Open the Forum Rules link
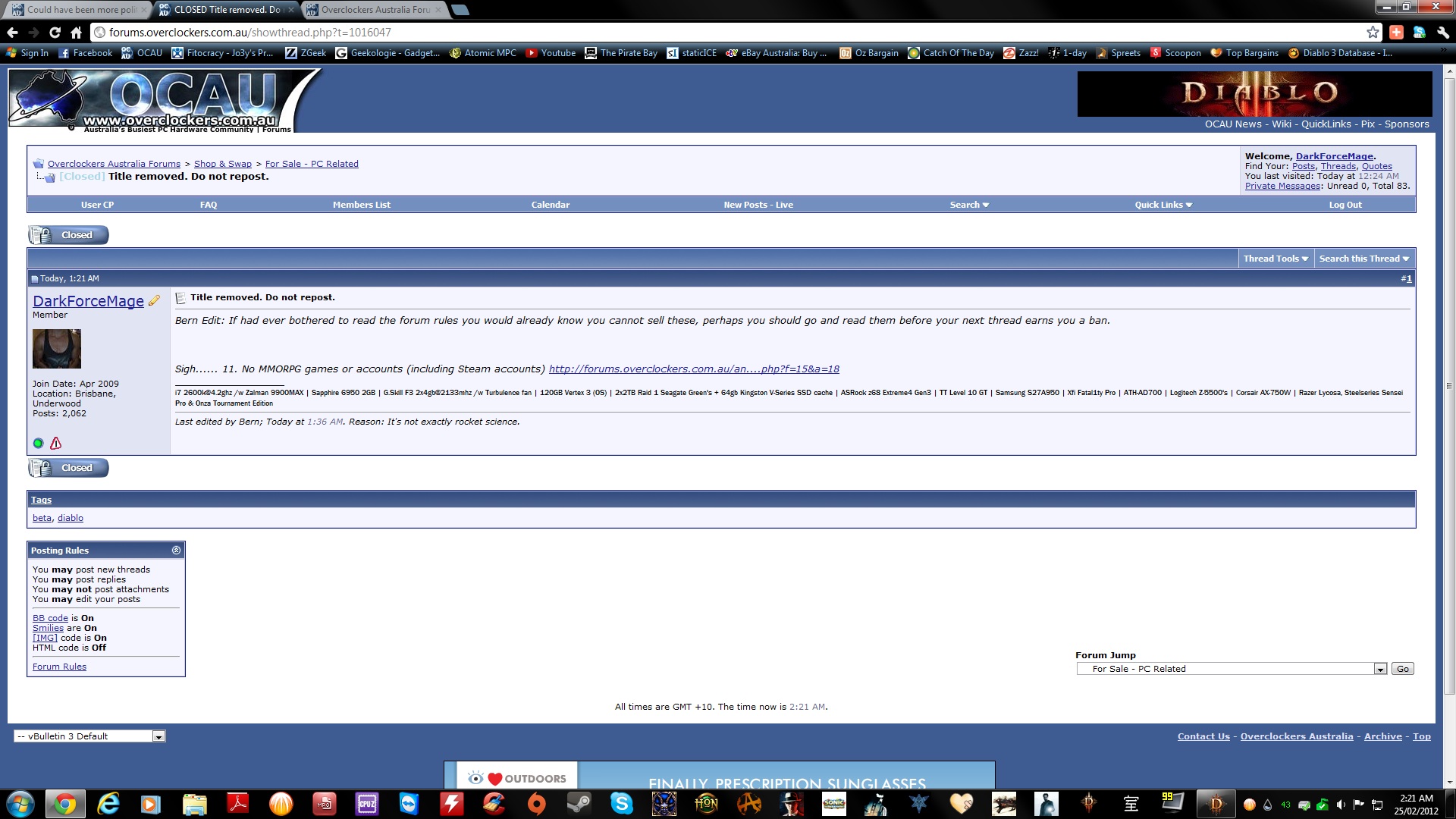The width and height of the screenshot is (1456, 819). (59, 667)
